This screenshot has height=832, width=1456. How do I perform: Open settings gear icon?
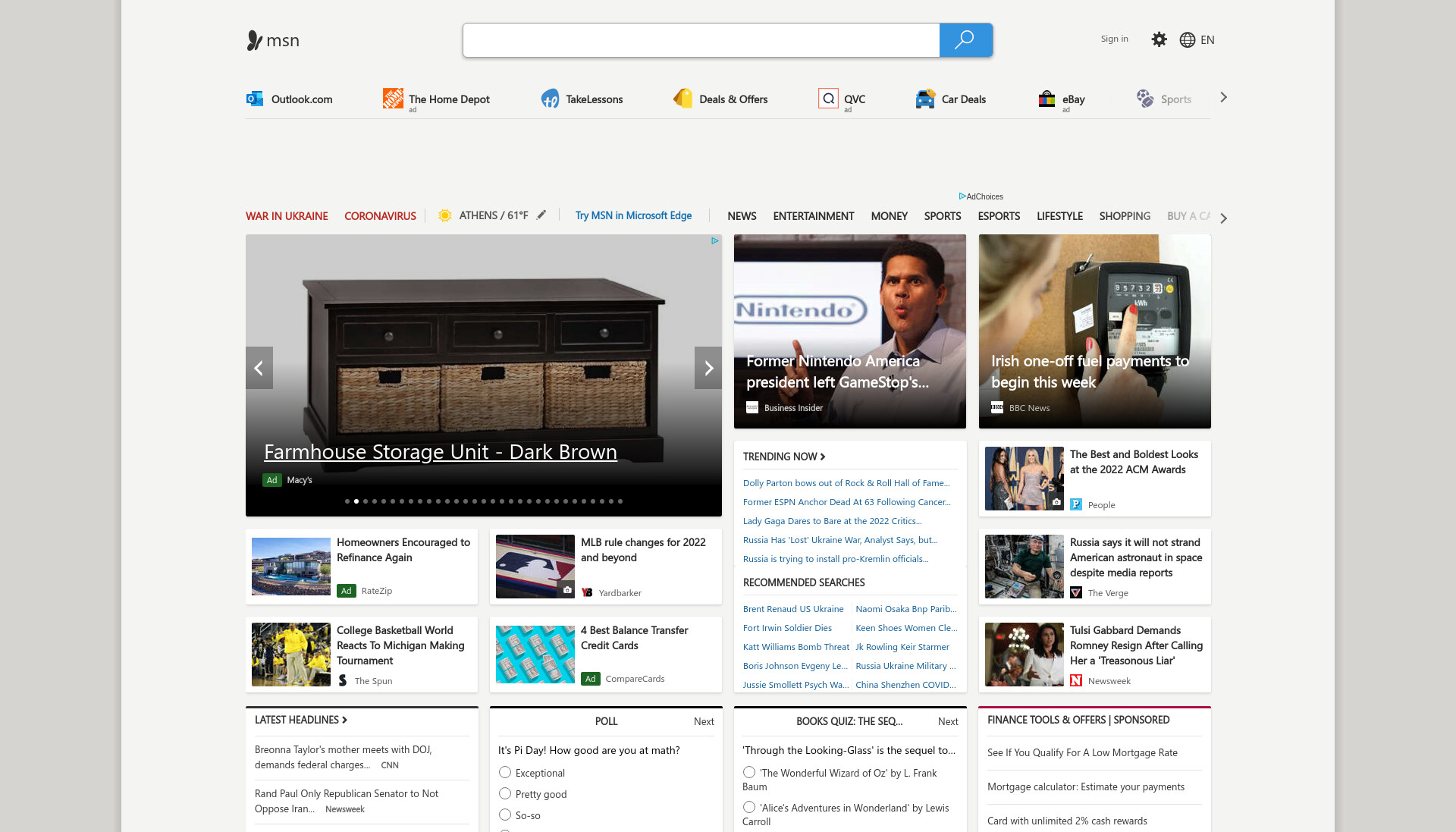coord(1159,39)
